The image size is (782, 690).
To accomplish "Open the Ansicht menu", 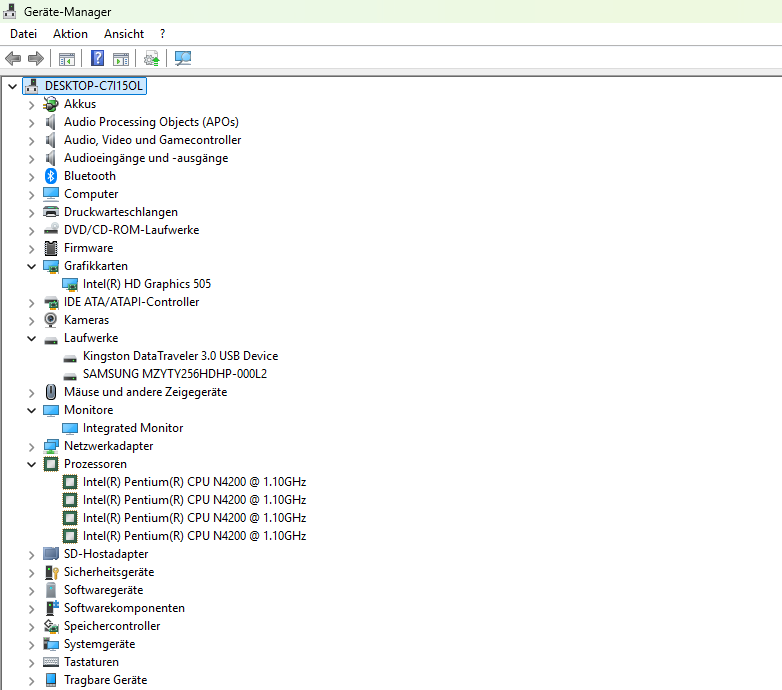I will pos(124,34).
